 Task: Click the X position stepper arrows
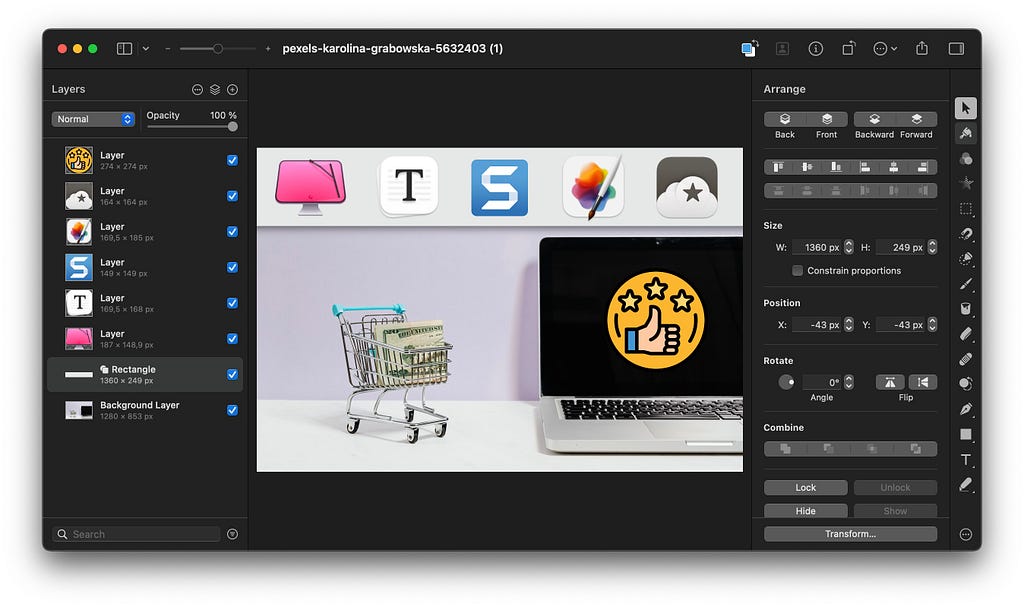[849, 324]
